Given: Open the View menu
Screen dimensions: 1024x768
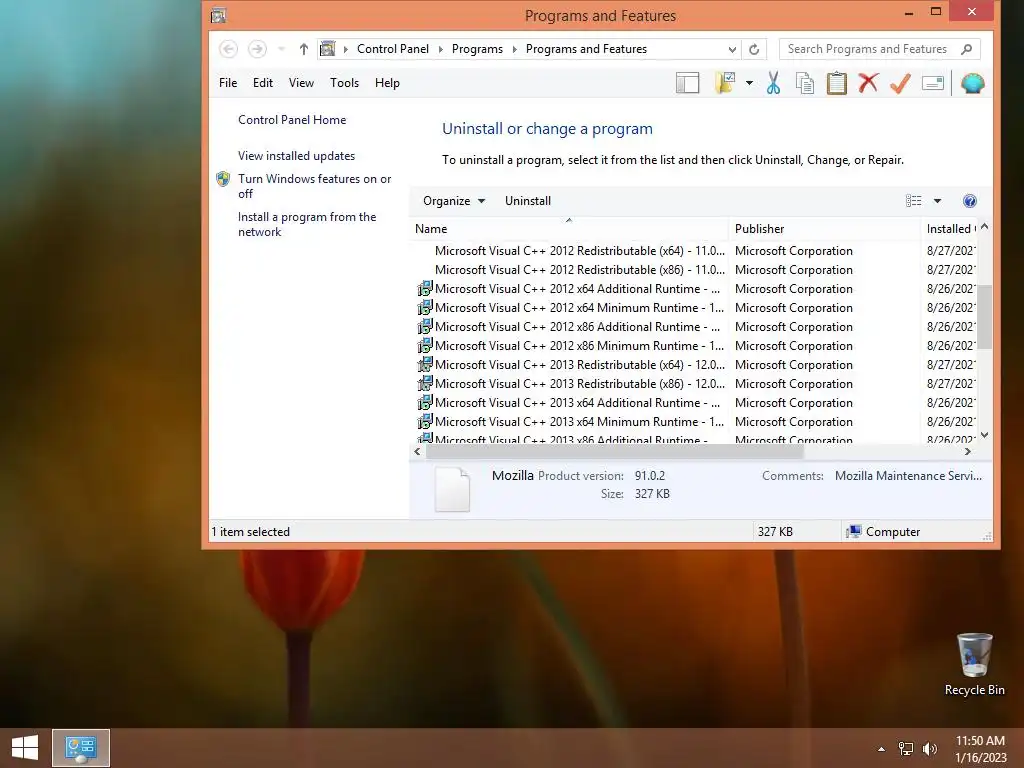Looking at the screenshot, I should pyautogui.click(x=301, y=83).
